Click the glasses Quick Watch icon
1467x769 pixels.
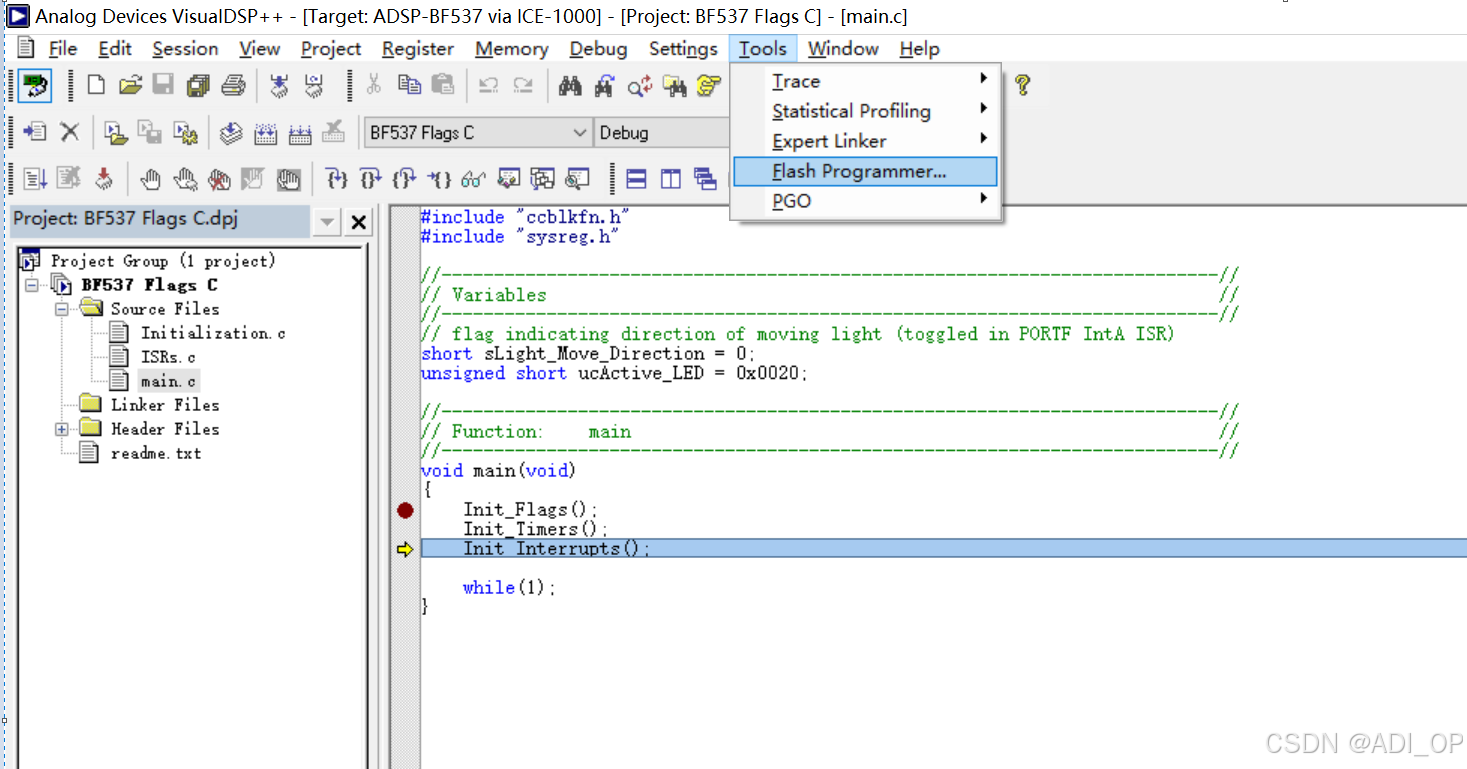[473, 179]
